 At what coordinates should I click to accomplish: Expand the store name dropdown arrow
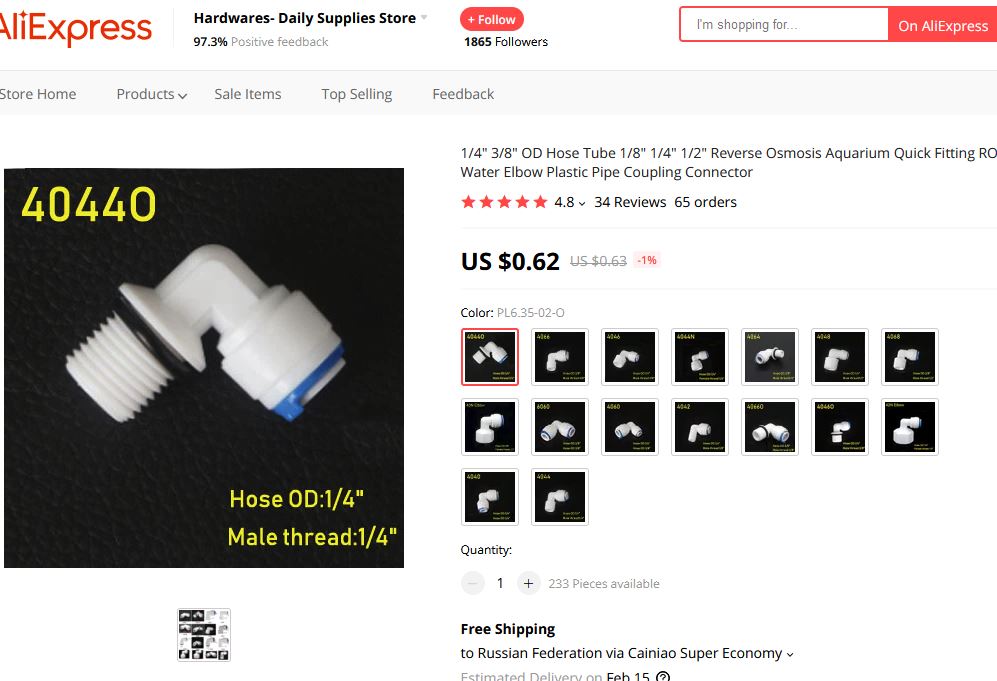(x=424, y=18)
